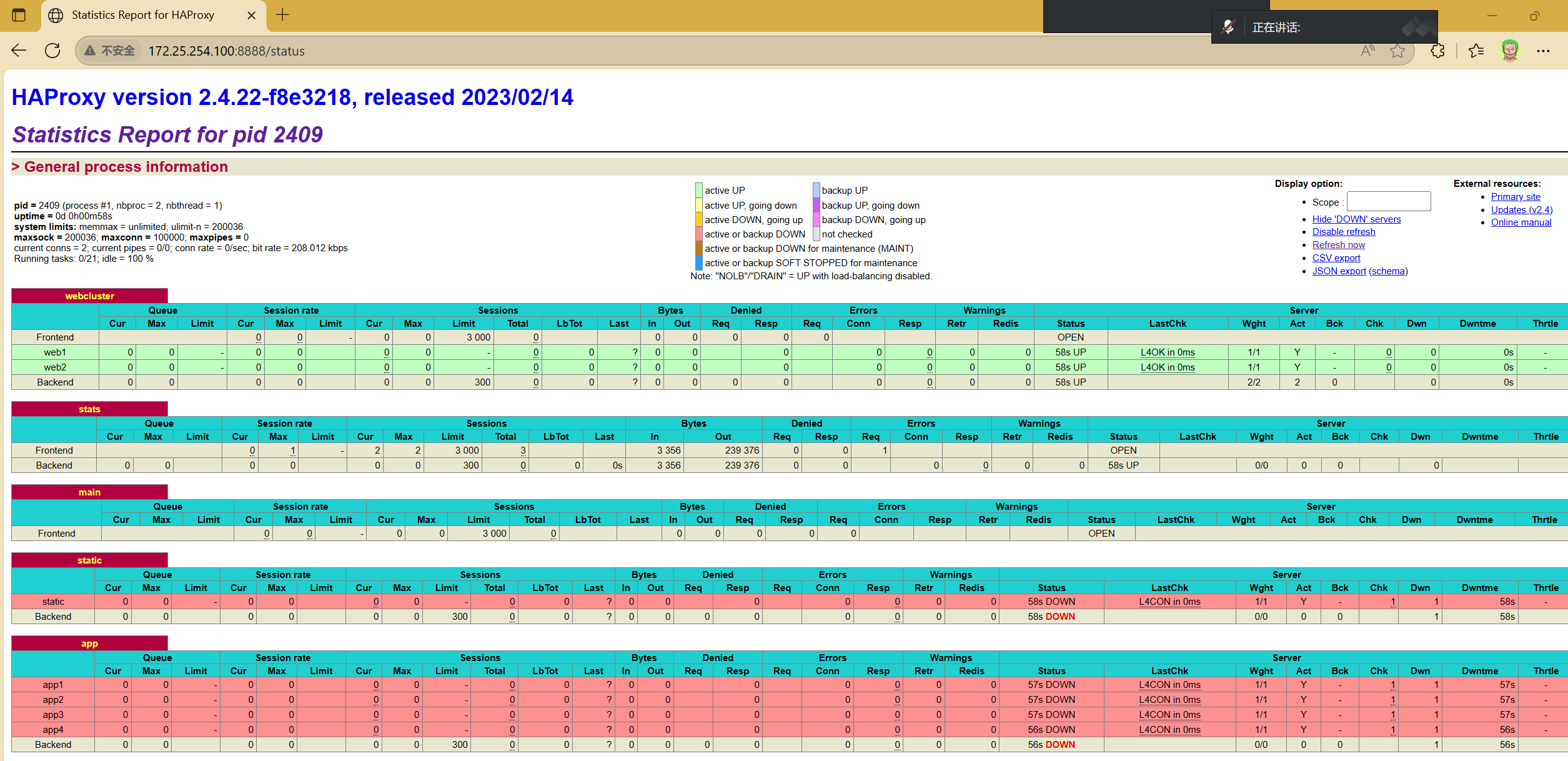
Task: Click the Statistics Report for pid 2409 heading
Action: (167, 135)
